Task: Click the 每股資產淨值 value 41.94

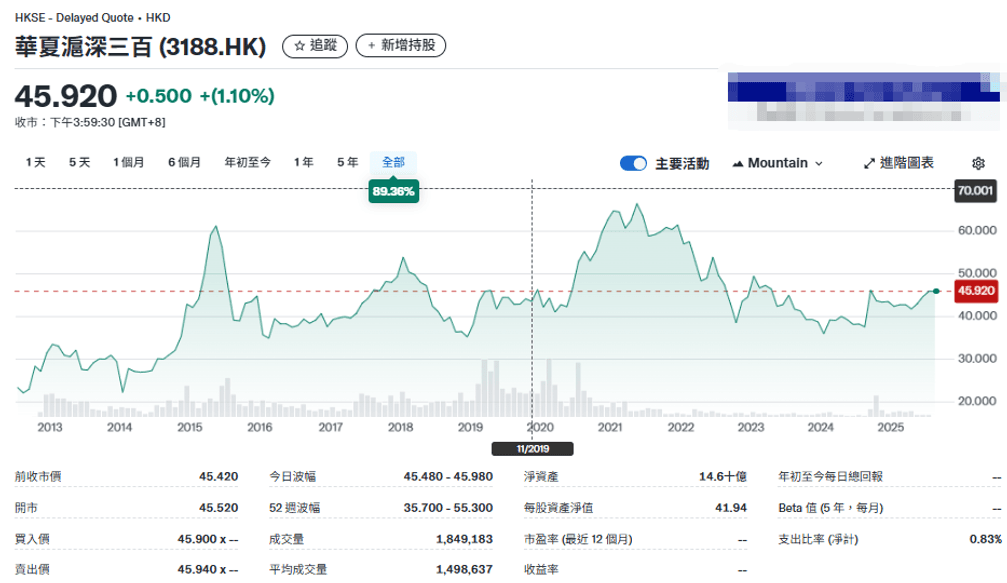Action: pyautogui.click(x=731, y=507)
